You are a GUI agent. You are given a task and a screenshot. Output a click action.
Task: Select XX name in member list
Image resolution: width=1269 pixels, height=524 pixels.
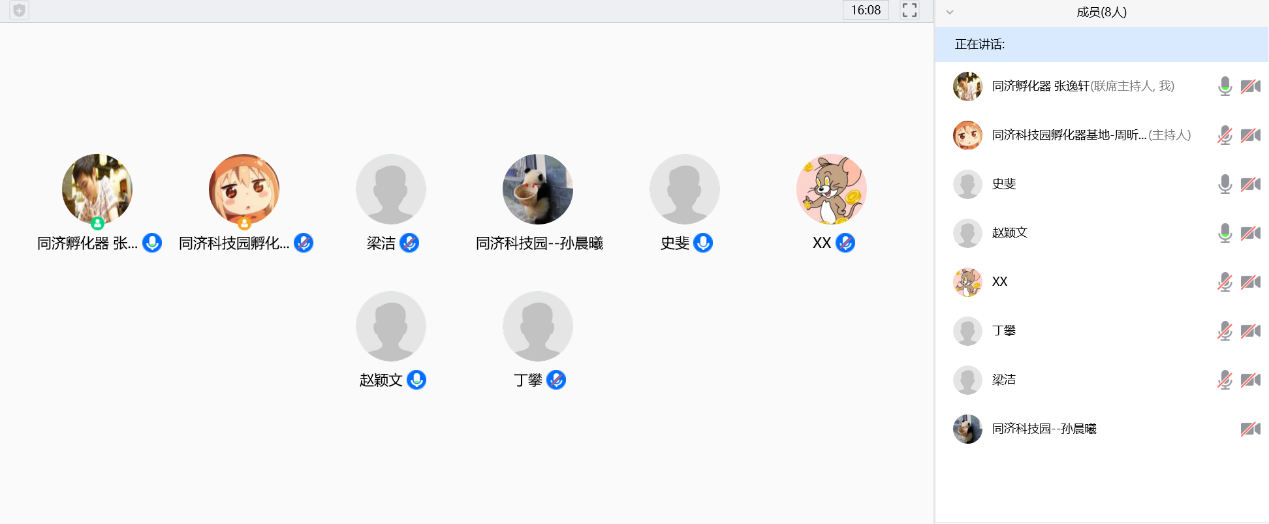1000,282
